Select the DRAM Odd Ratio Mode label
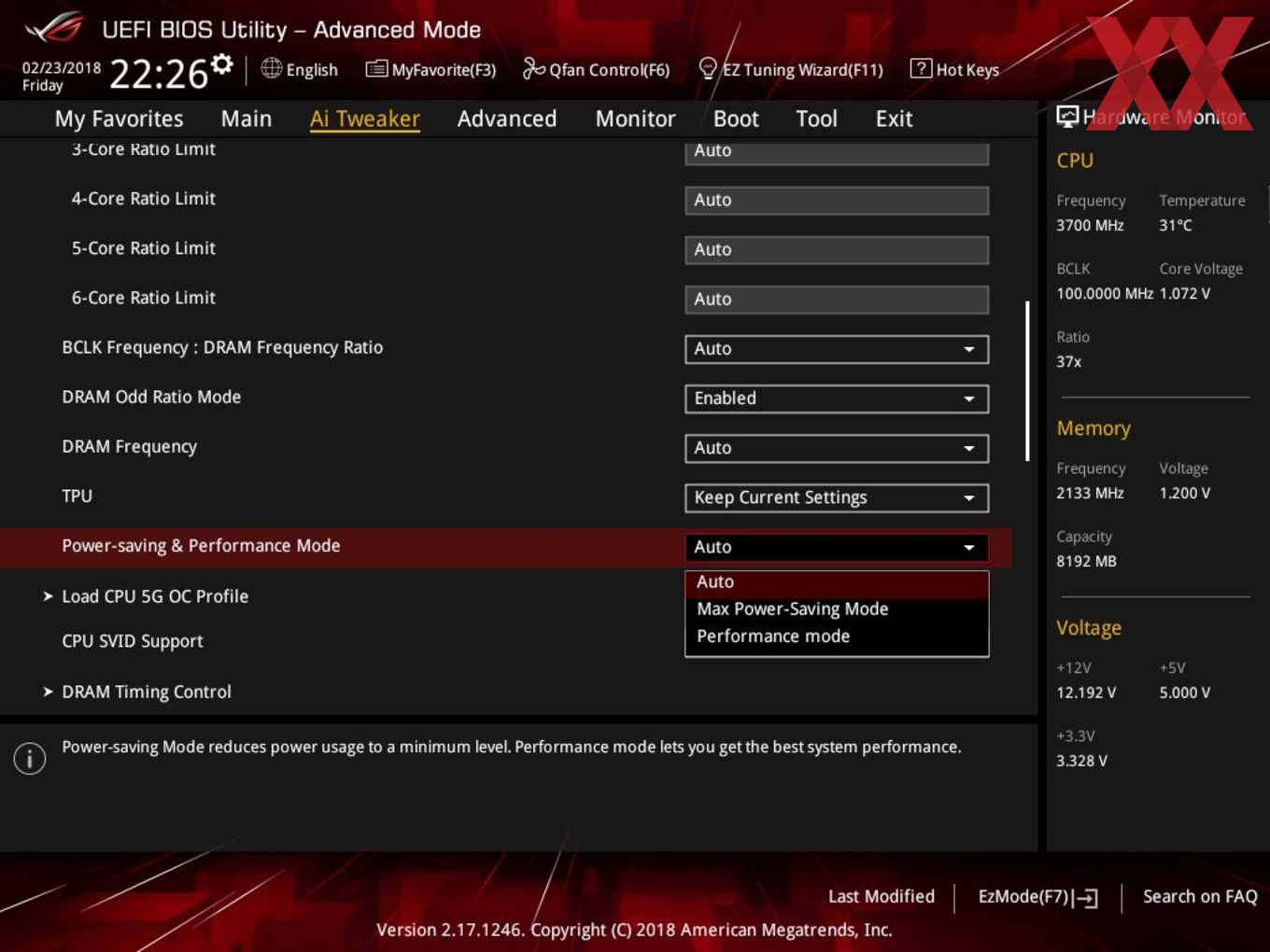The width and height of the screenshot is (1270, 952). pyautogui.click(x=151, y=397)
